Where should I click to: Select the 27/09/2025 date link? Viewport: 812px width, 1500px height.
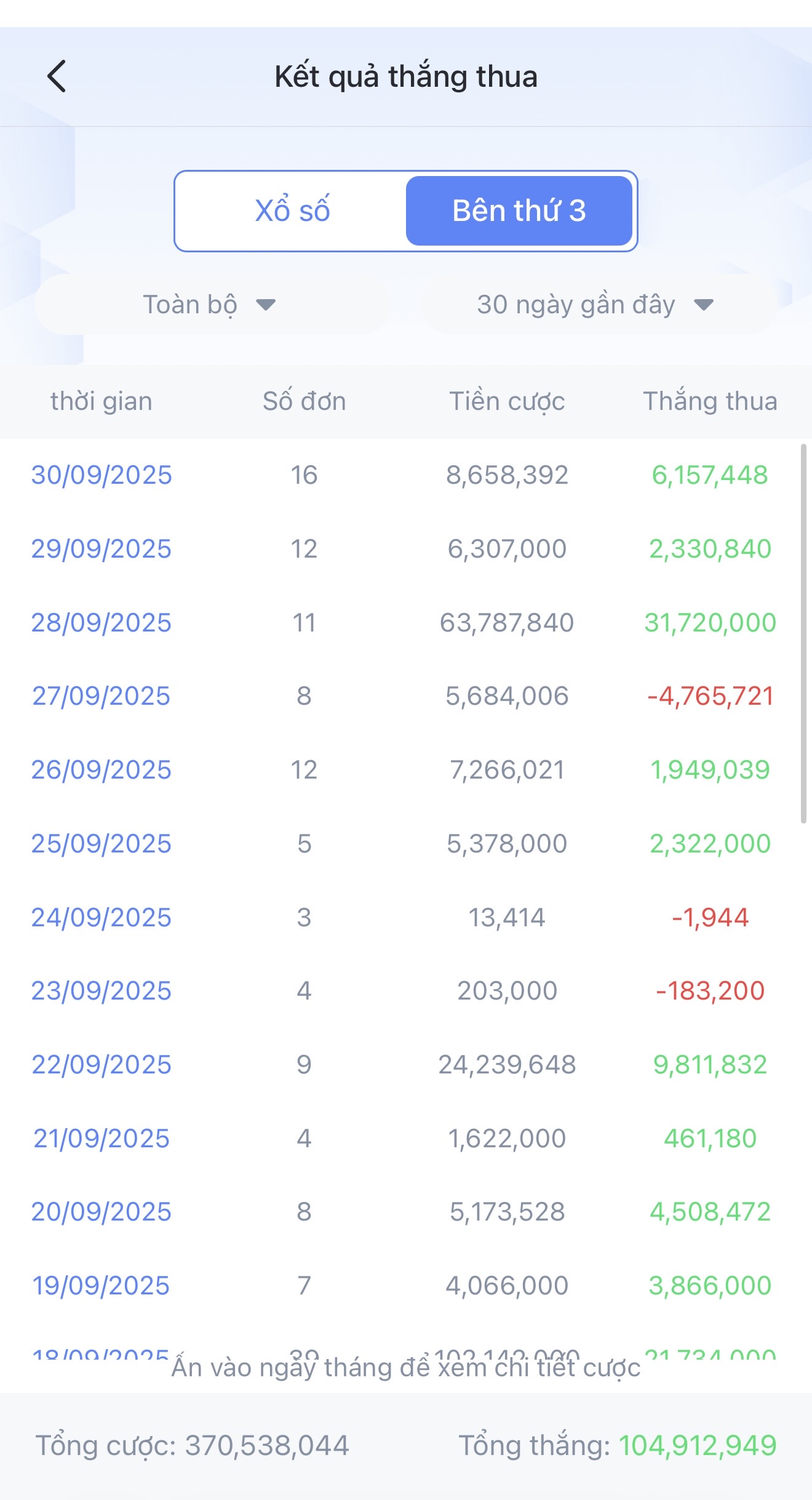pos(101,696)
